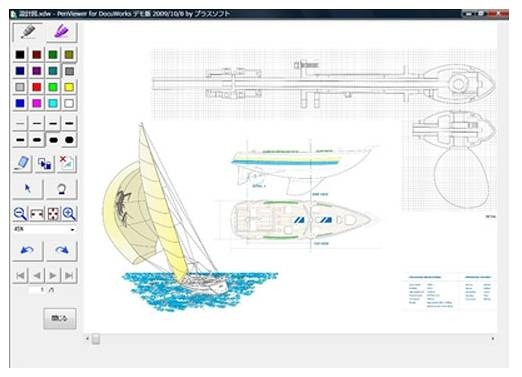Select the thinnest pen line width

pyautogui.click(x=20, y=123)
